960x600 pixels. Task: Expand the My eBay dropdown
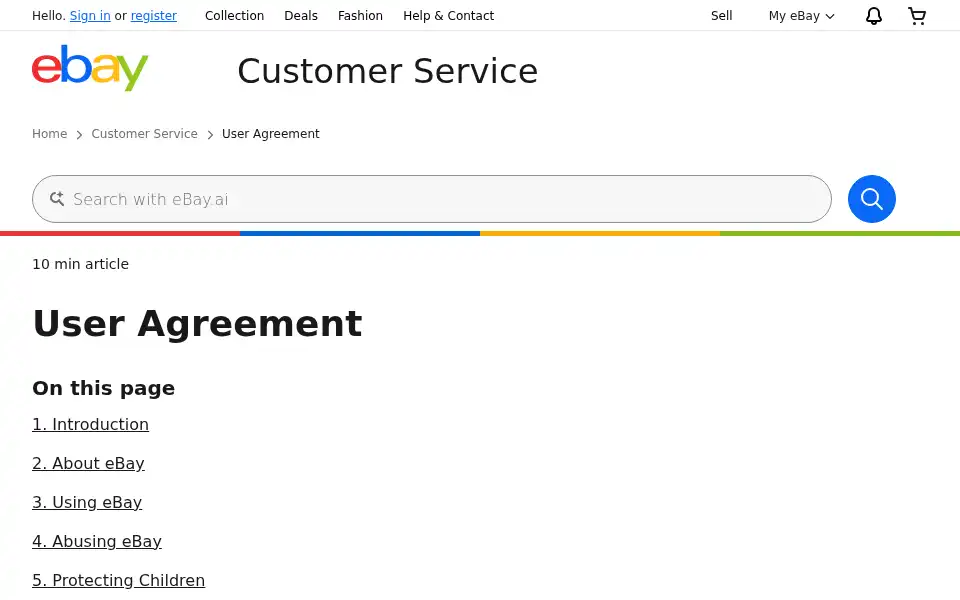tap(801, 16)
